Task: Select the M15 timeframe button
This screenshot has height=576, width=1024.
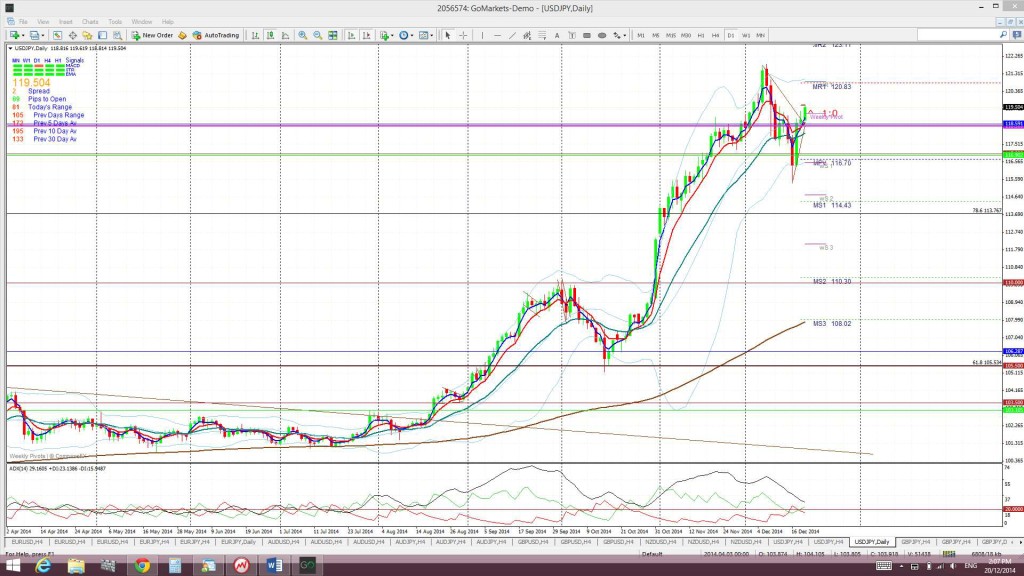Action: (x=671, y=35)
